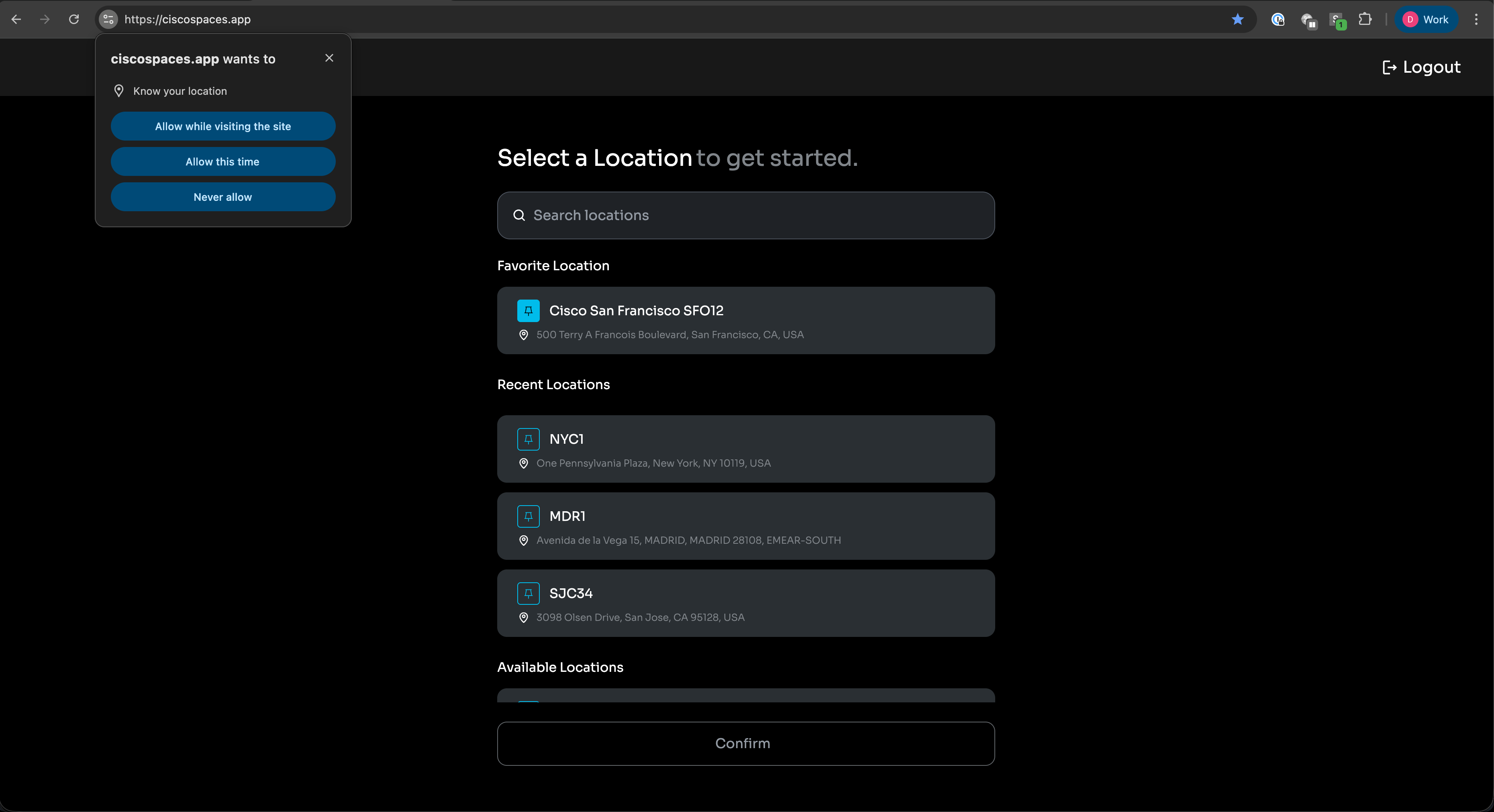Click the middle extension icon with small white overlay
Image resolution: width=1494 pixels, height=812 pixels.
1308,20
